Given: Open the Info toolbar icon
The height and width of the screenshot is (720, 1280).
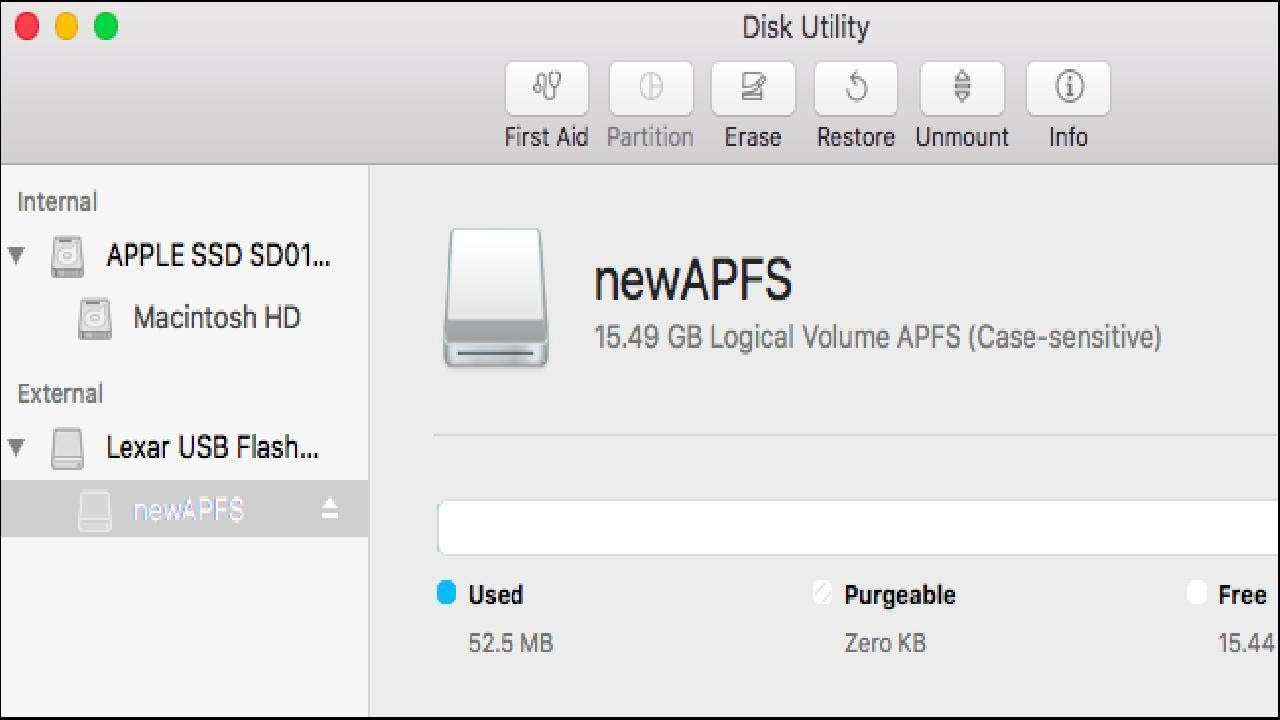Looking at the screenshot, I should tap(1068, 89).
